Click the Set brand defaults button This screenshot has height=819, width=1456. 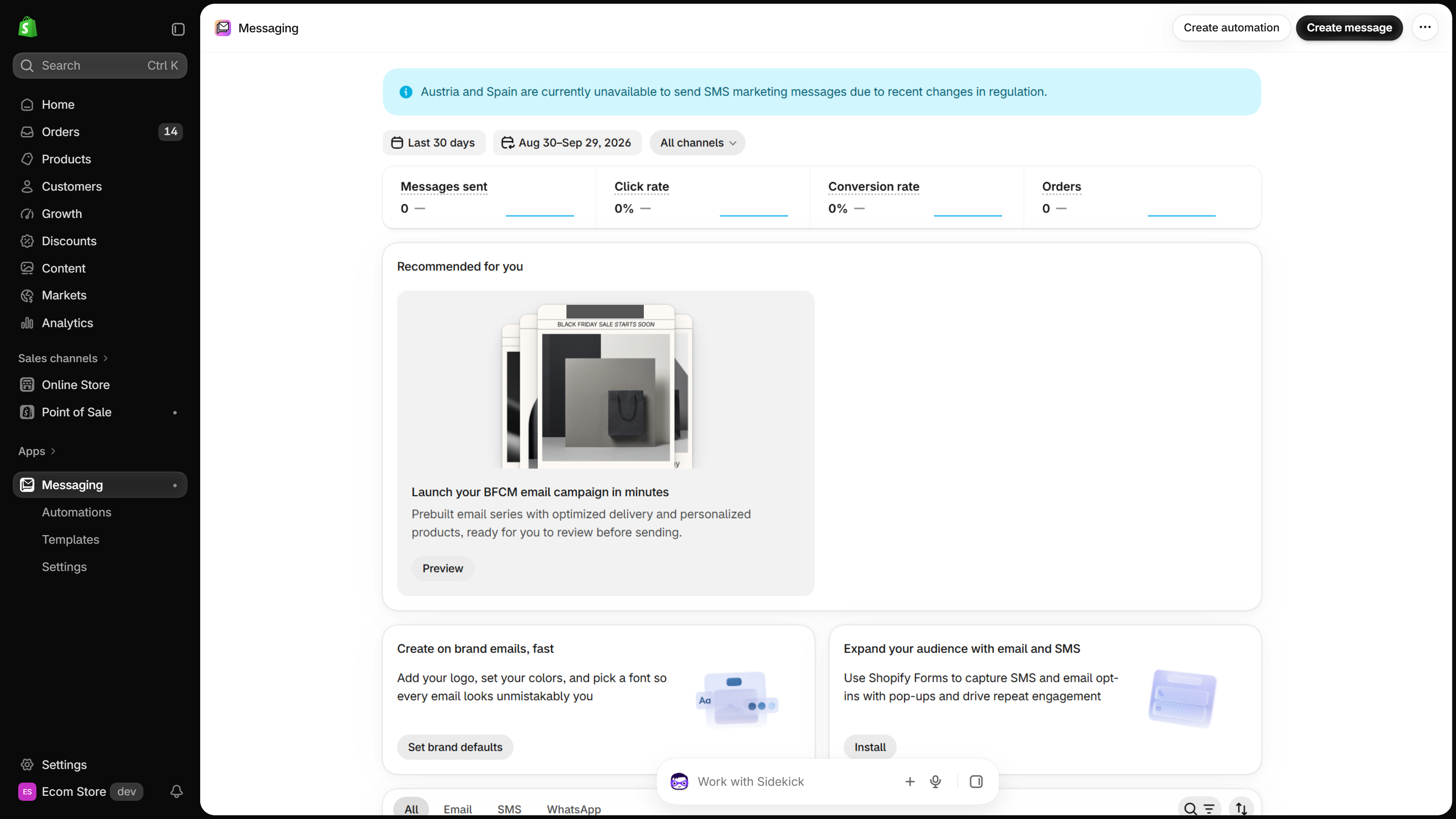455,747
